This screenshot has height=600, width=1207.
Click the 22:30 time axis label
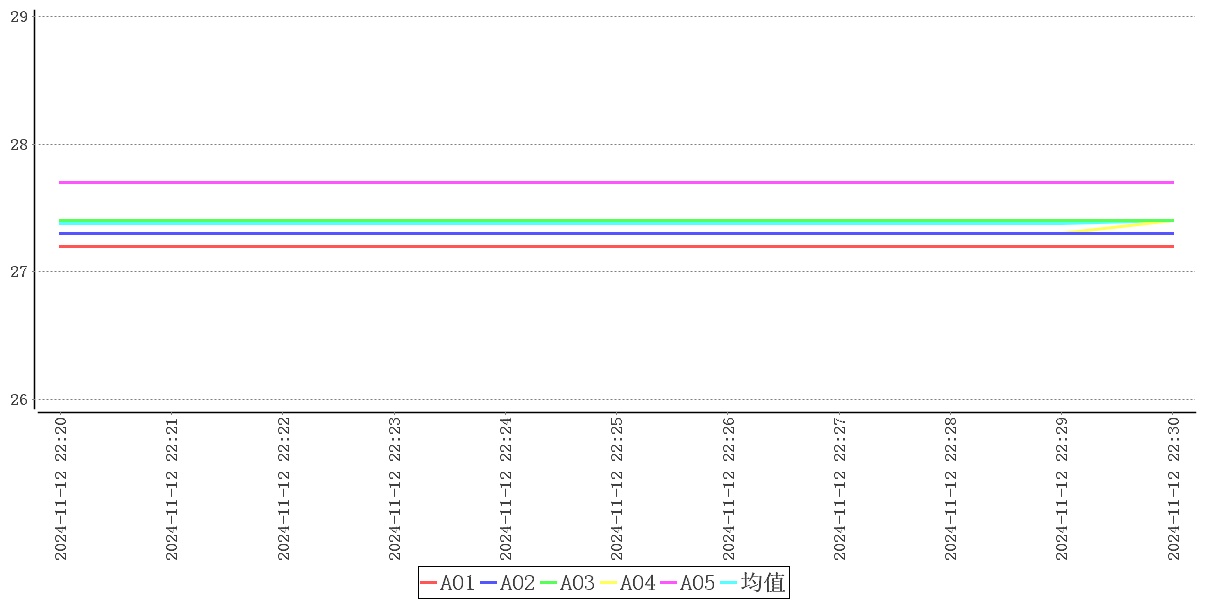coord(1173,488)
